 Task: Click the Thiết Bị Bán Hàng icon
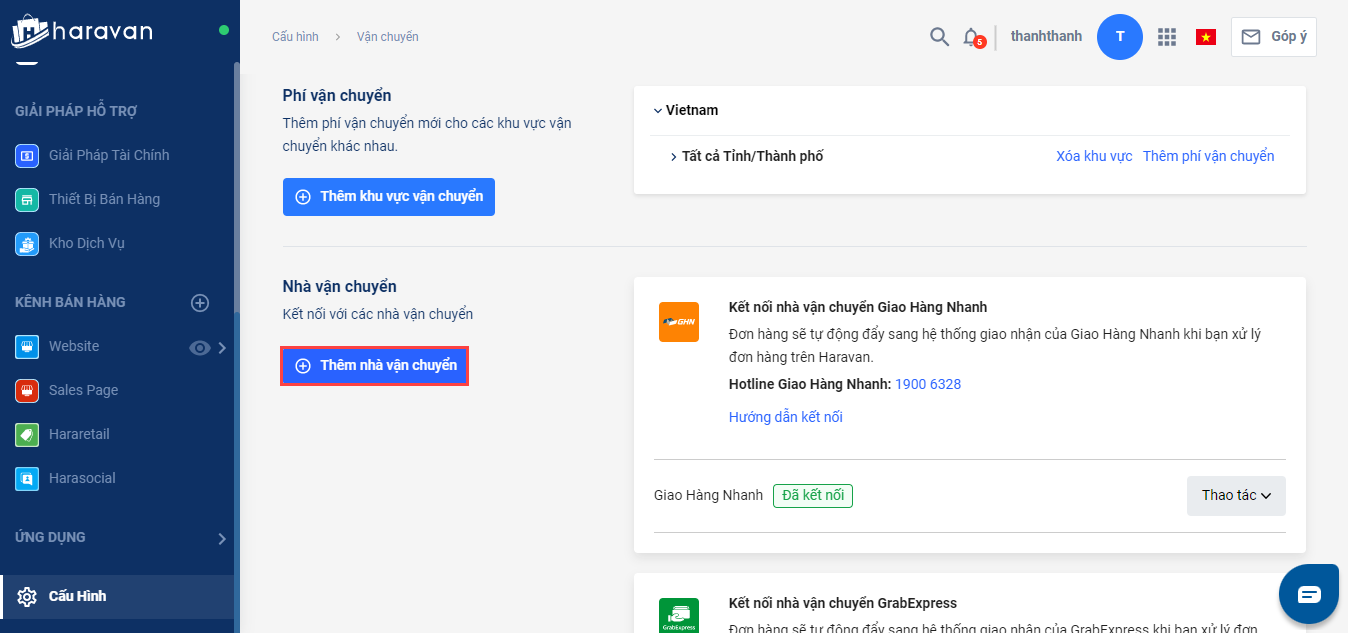pyautogui.click(x=27, y=199)
